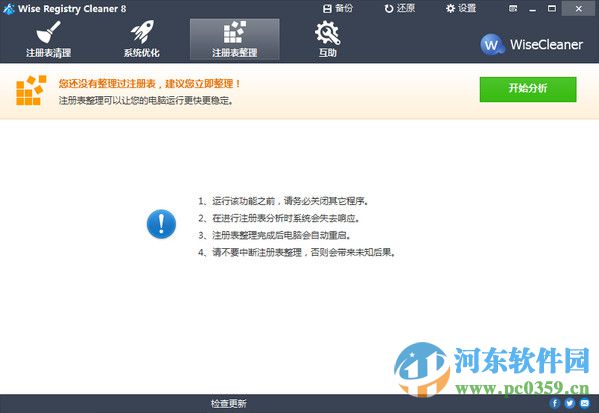Minimize the Wise Registry Cleaner window
Viewport: 599px width, 413px height.
[x=533, y=9]
